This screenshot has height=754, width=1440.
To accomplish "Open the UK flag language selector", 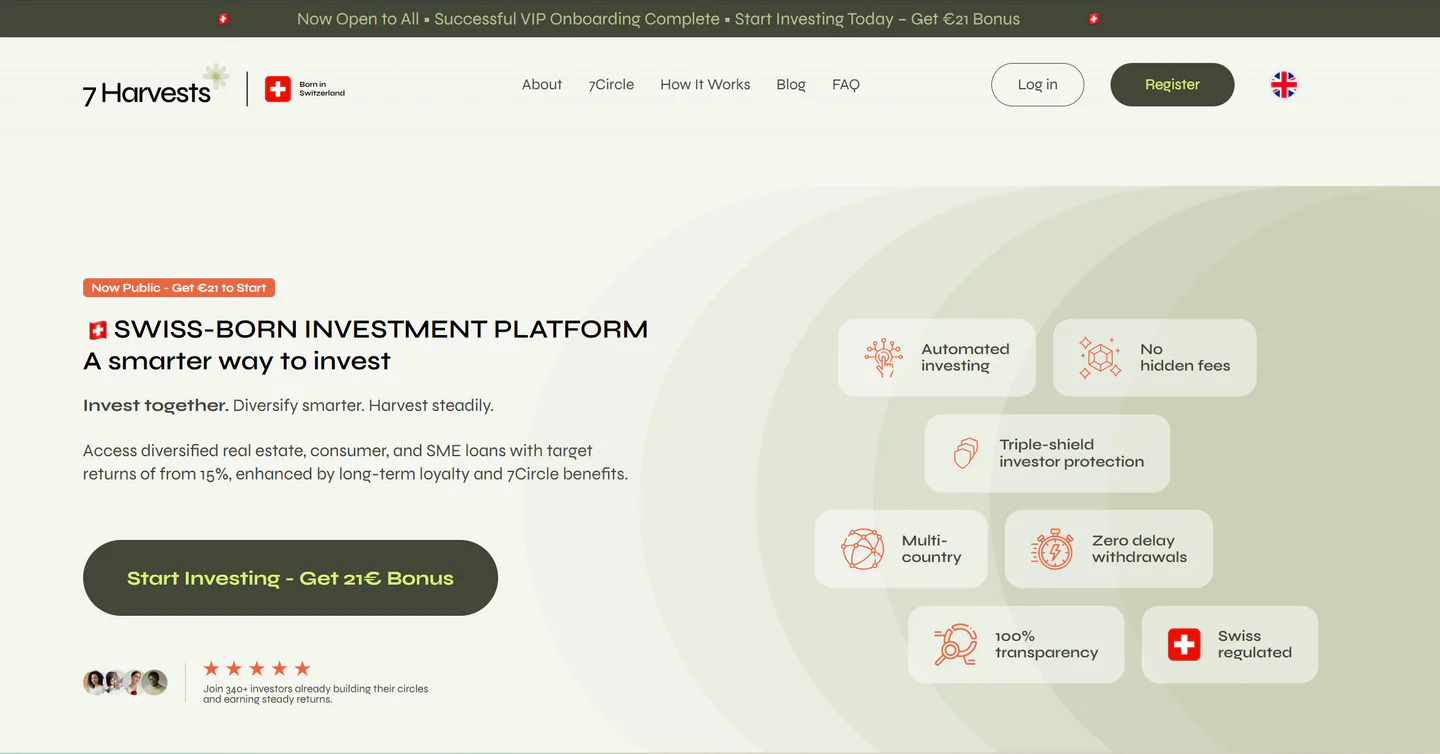I will tap(1284, 85).
